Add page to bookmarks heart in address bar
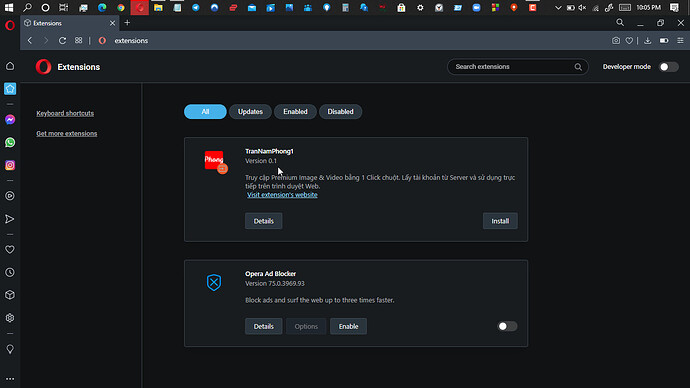690x388 pixels. pyautogui.click(x=629, y=40)
